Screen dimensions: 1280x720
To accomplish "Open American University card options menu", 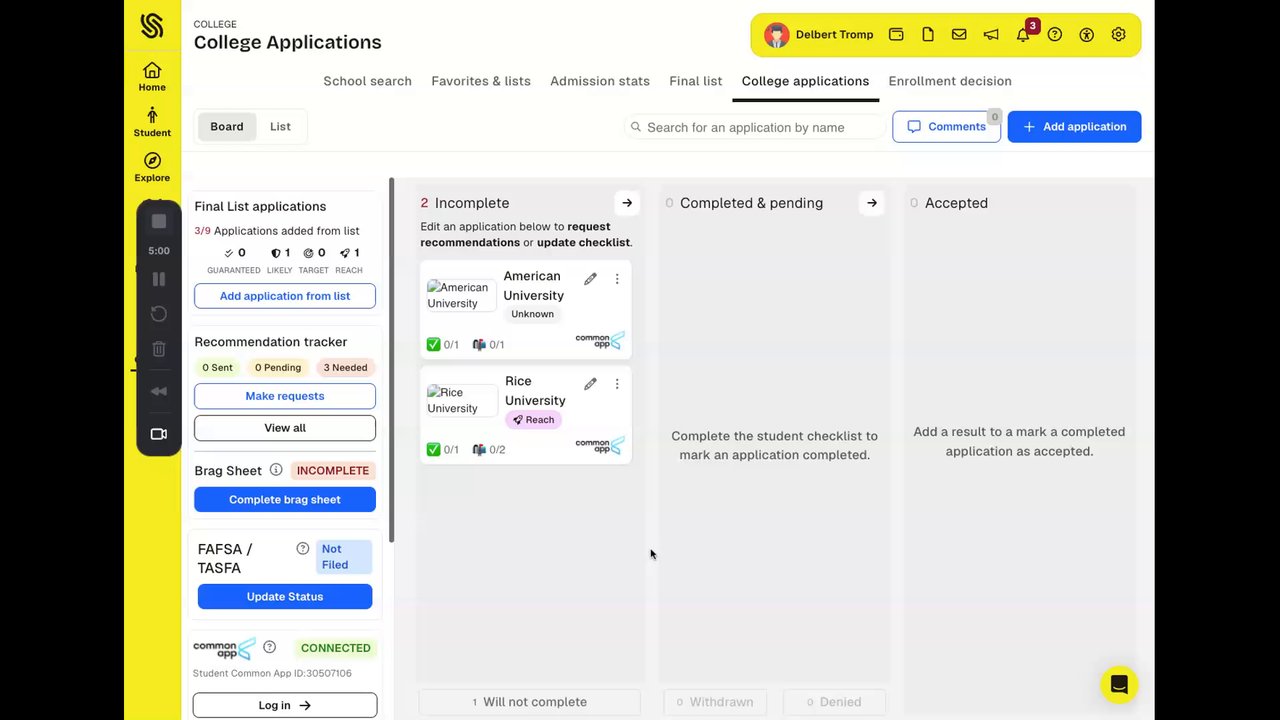I will [617, 279].
